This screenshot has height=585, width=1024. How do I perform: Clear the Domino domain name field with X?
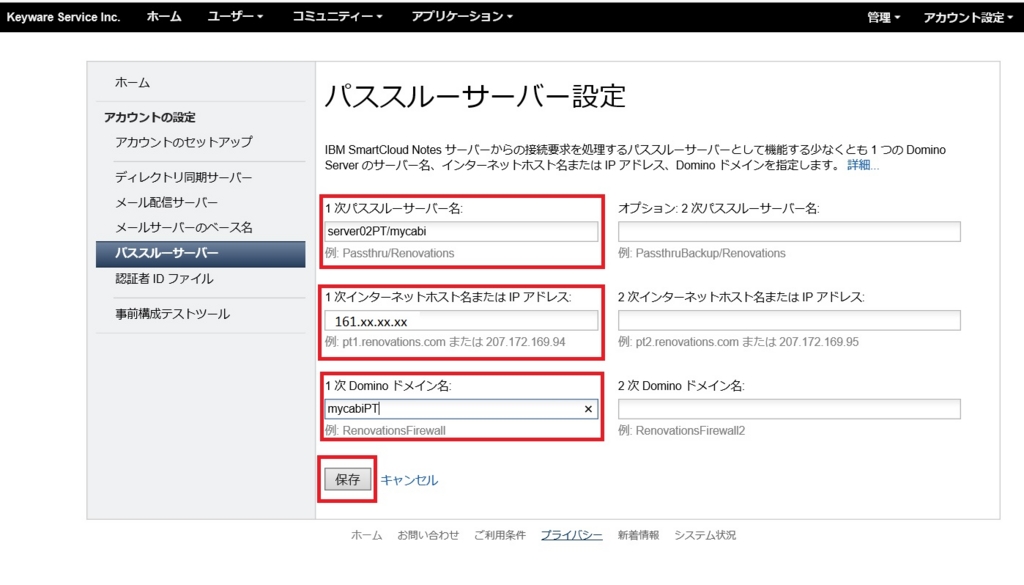point(588,409)
